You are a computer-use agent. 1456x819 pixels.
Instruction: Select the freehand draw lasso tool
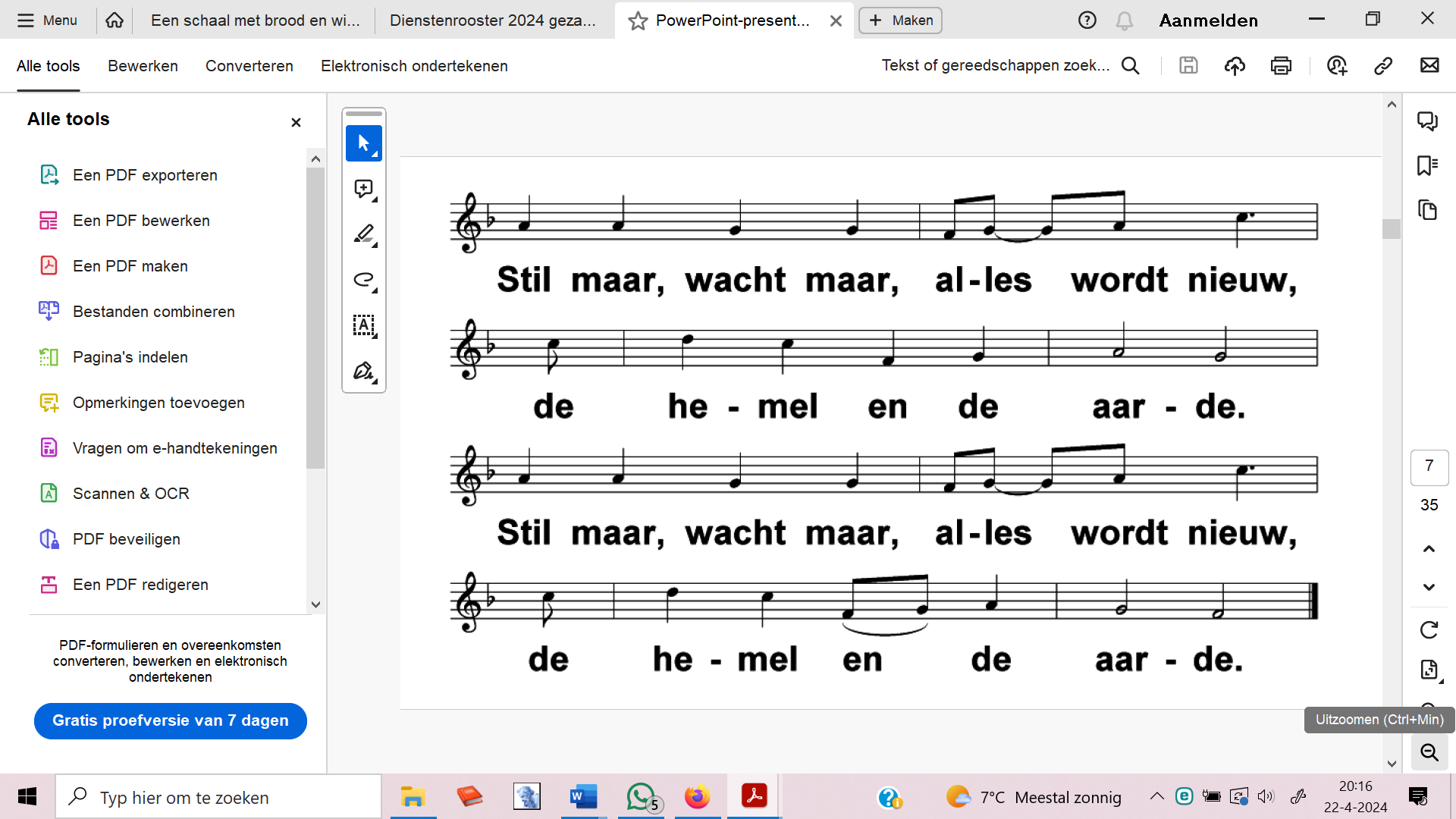pyautogui.click(x=364, y=280)
